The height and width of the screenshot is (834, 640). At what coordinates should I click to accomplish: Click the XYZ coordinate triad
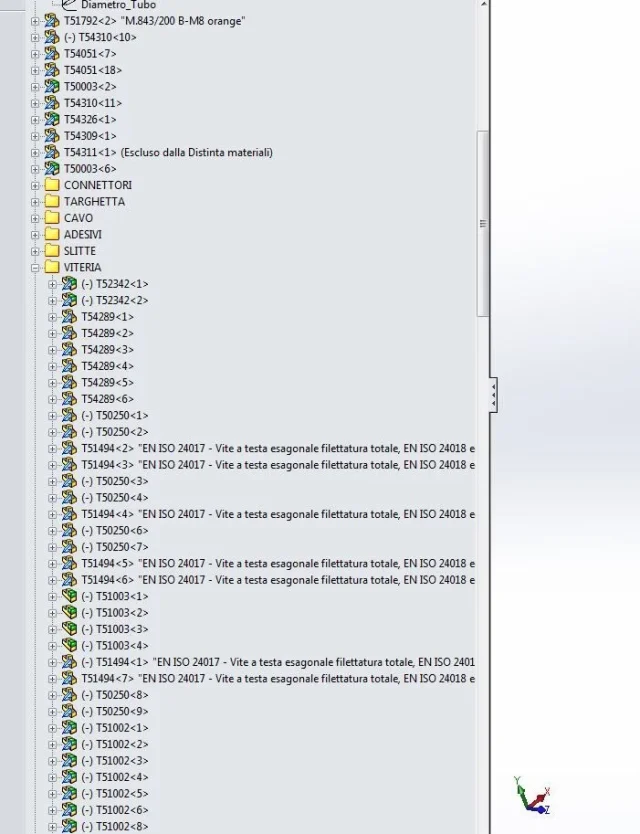point(533,796)
